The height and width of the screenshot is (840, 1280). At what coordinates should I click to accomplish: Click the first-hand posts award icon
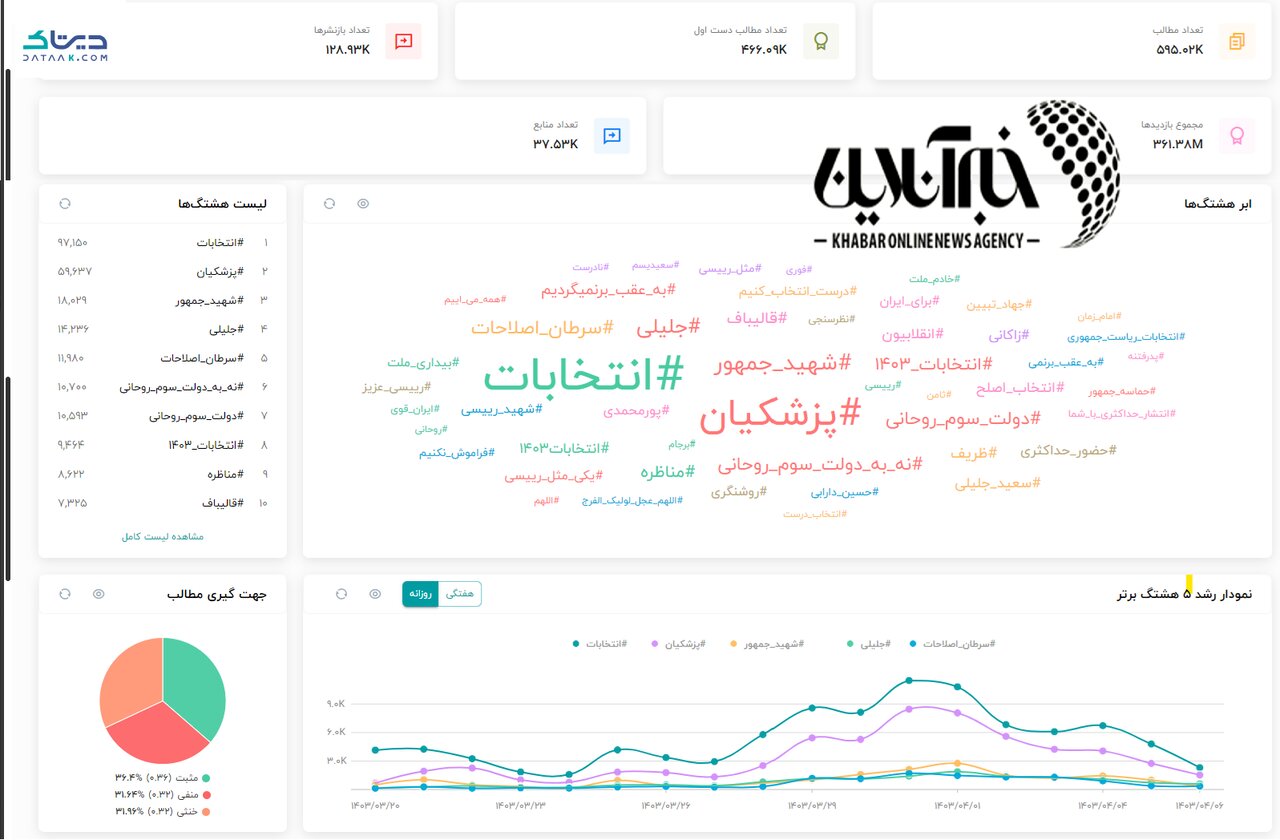(821, 41)
